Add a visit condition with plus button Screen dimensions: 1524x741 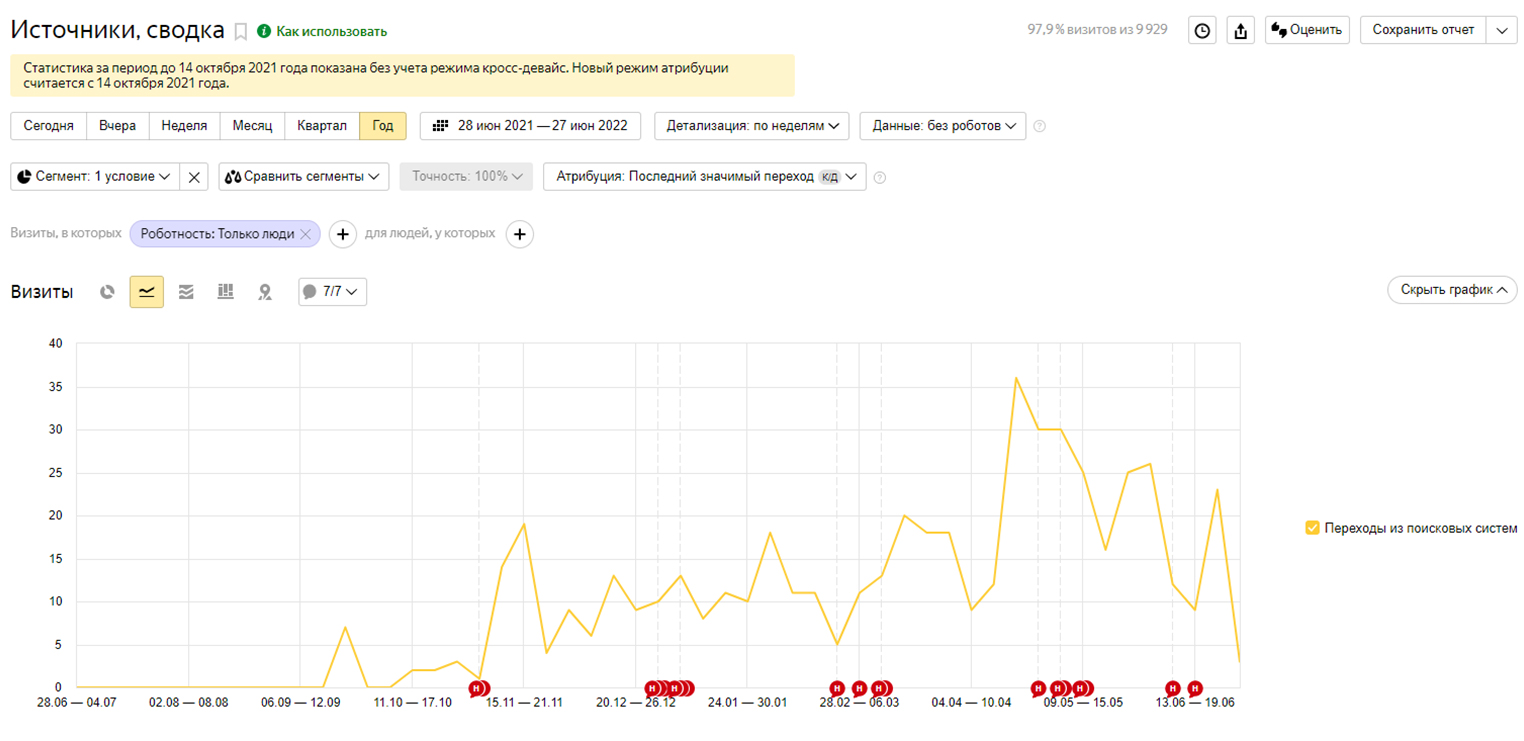(342, 234)
